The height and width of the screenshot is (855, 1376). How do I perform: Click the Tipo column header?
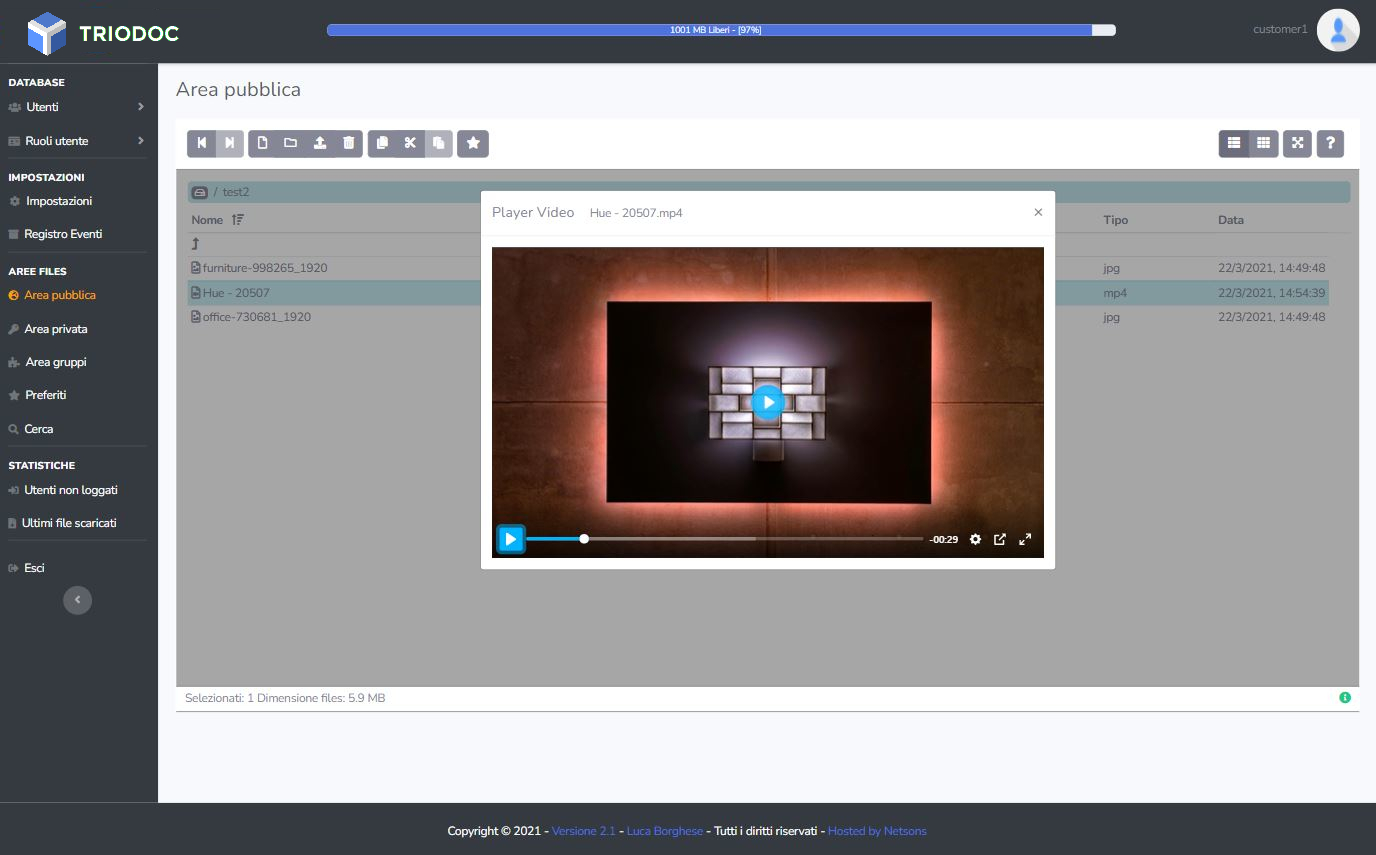1115,220
